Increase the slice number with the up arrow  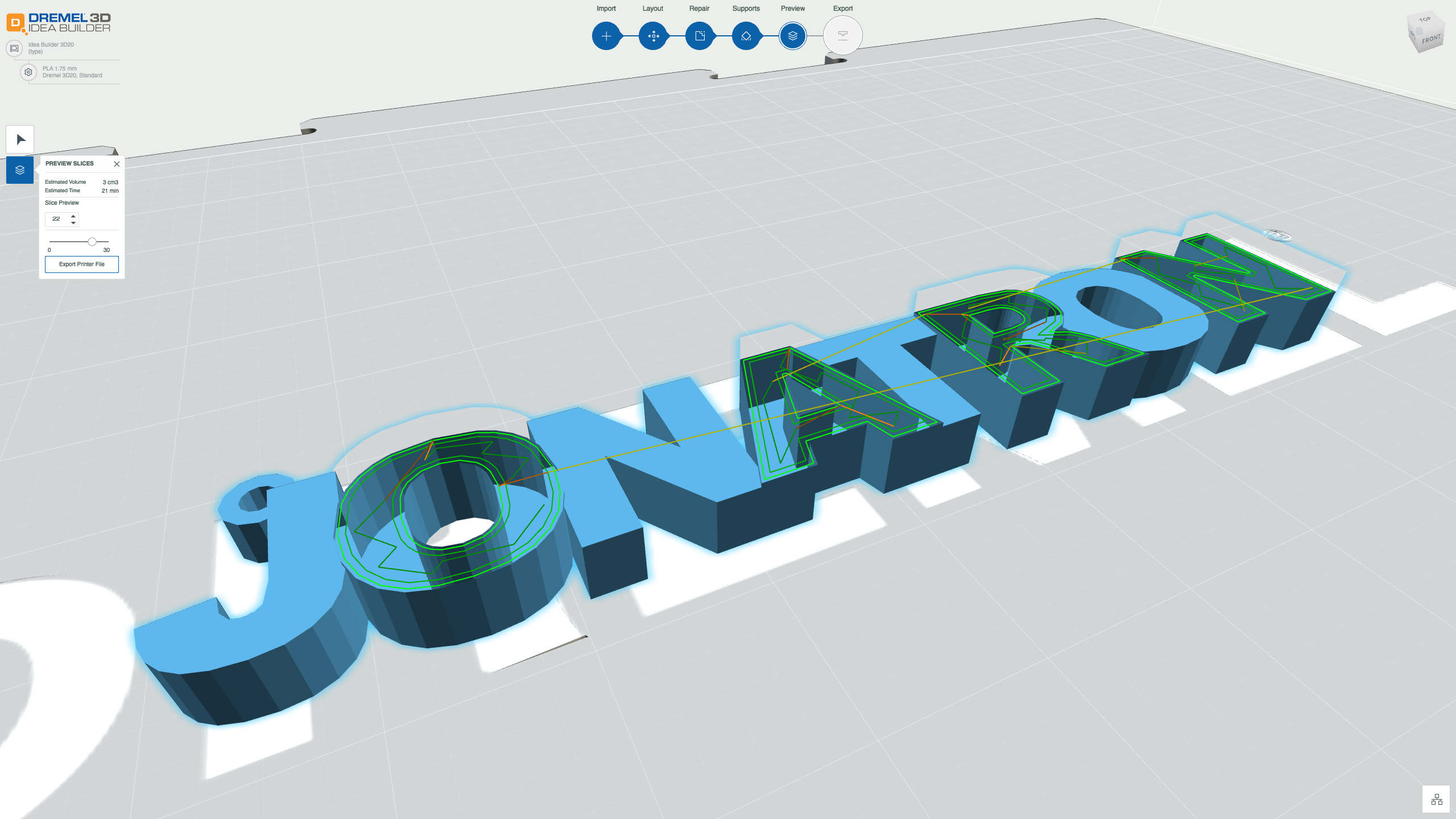pyautogui.click(x=73, y=216)
